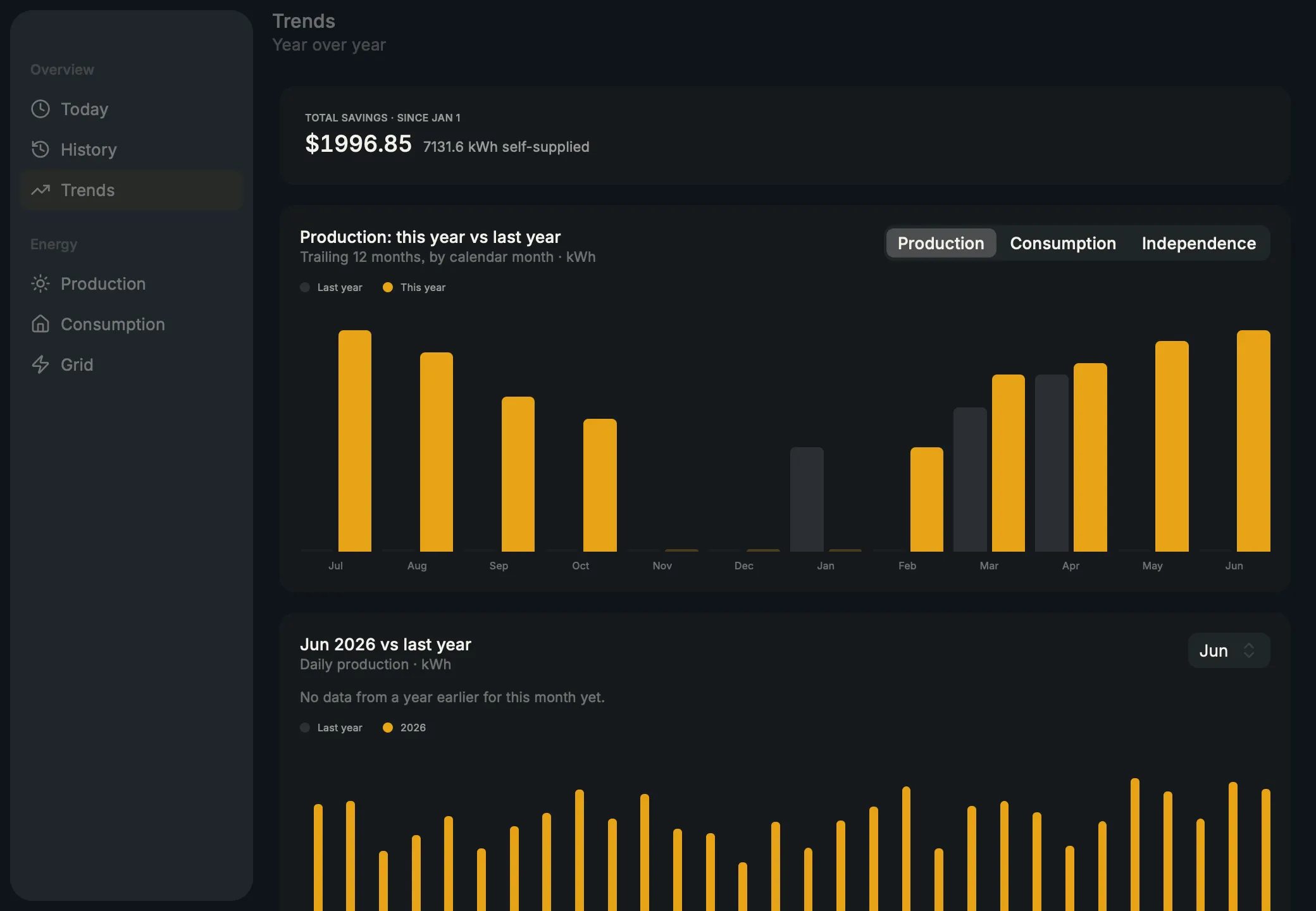Switch chart to Consumption view
1316x911 pixels.
pyautogui.click(x=1063, y=243)
